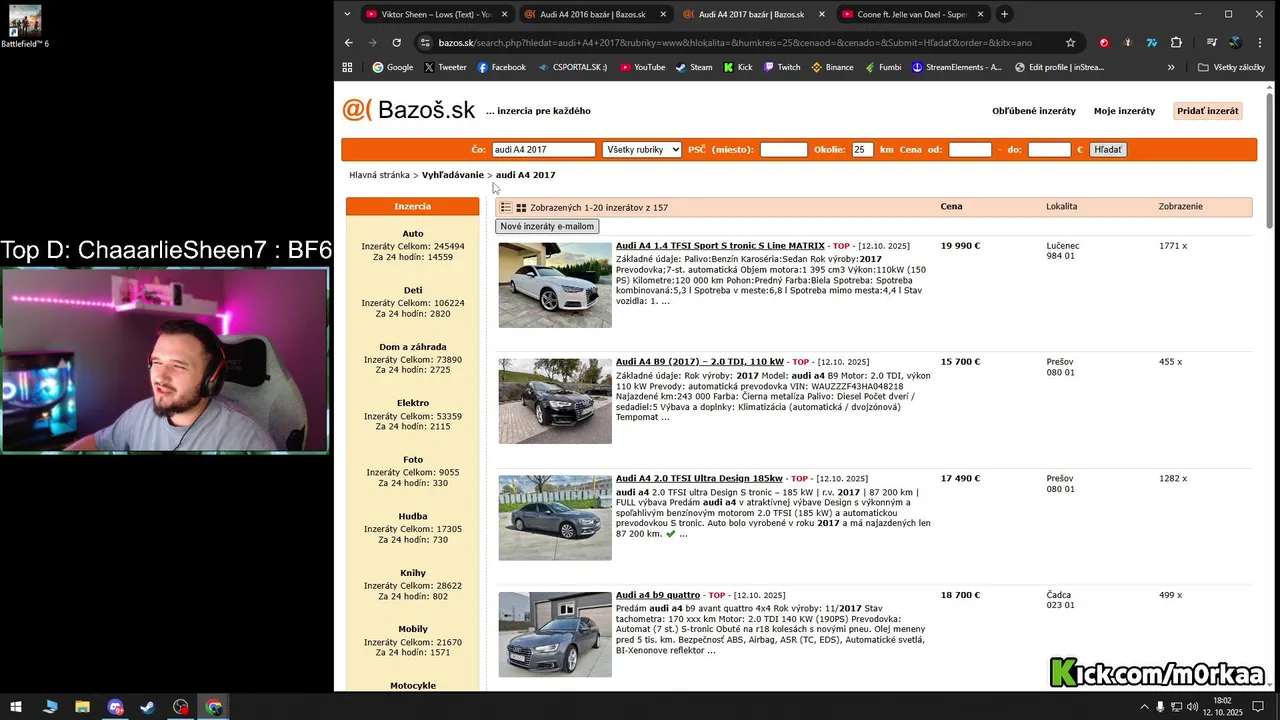Click the Cena do price field
This screenshot has width=1280, height=720.
click(1050, 150)
